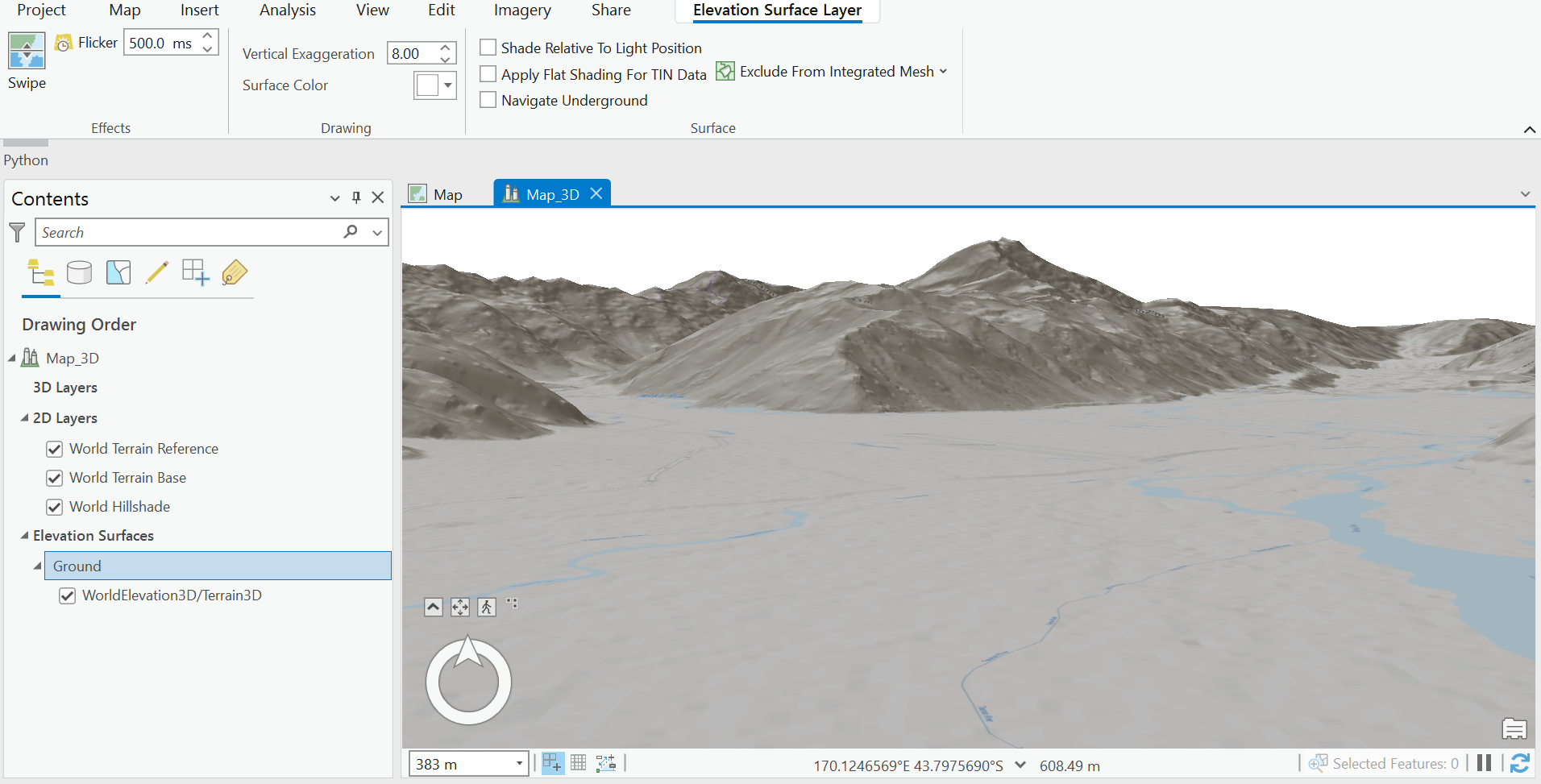The image size is (1541, 784).
Task: Pause drawing using the status bar icon
Action: (1485, 763)
